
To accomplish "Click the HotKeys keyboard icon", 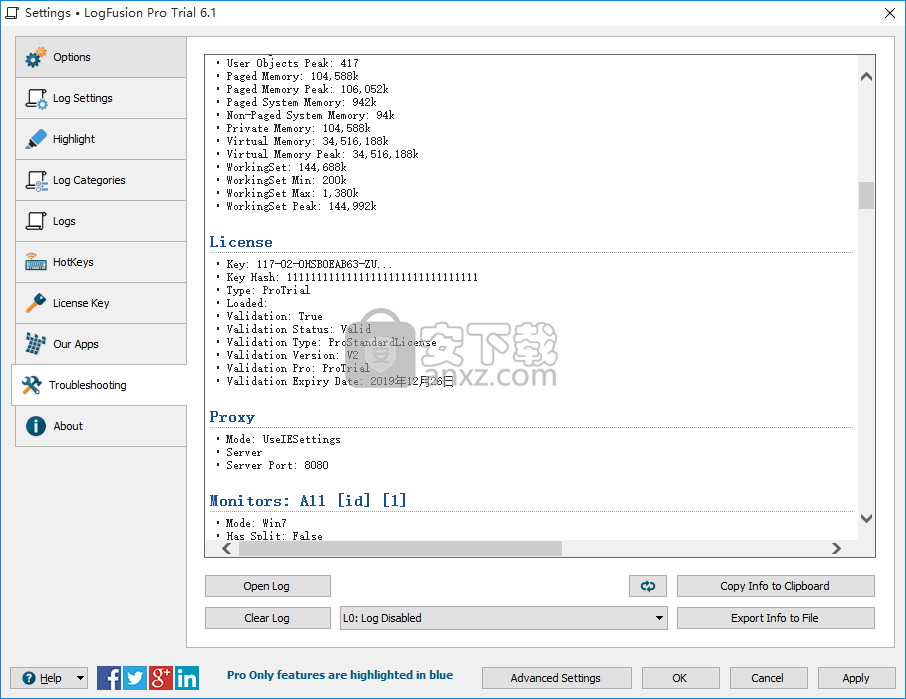I will tap(36, 262).
